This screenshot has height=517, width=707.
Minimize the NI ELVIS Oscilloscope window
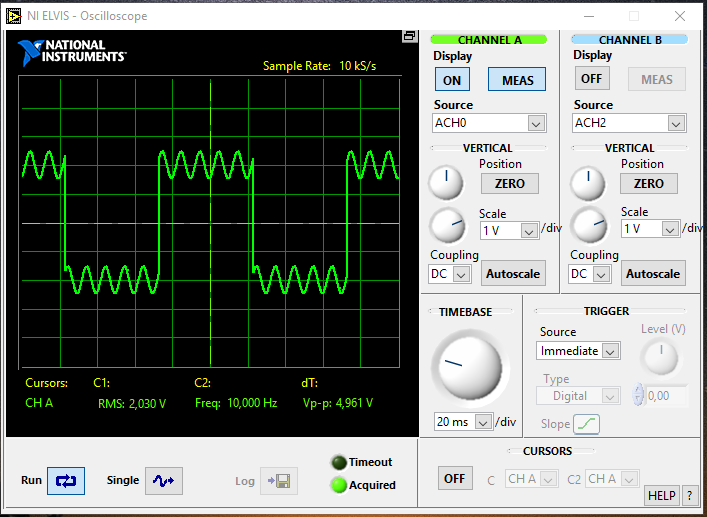588,16
